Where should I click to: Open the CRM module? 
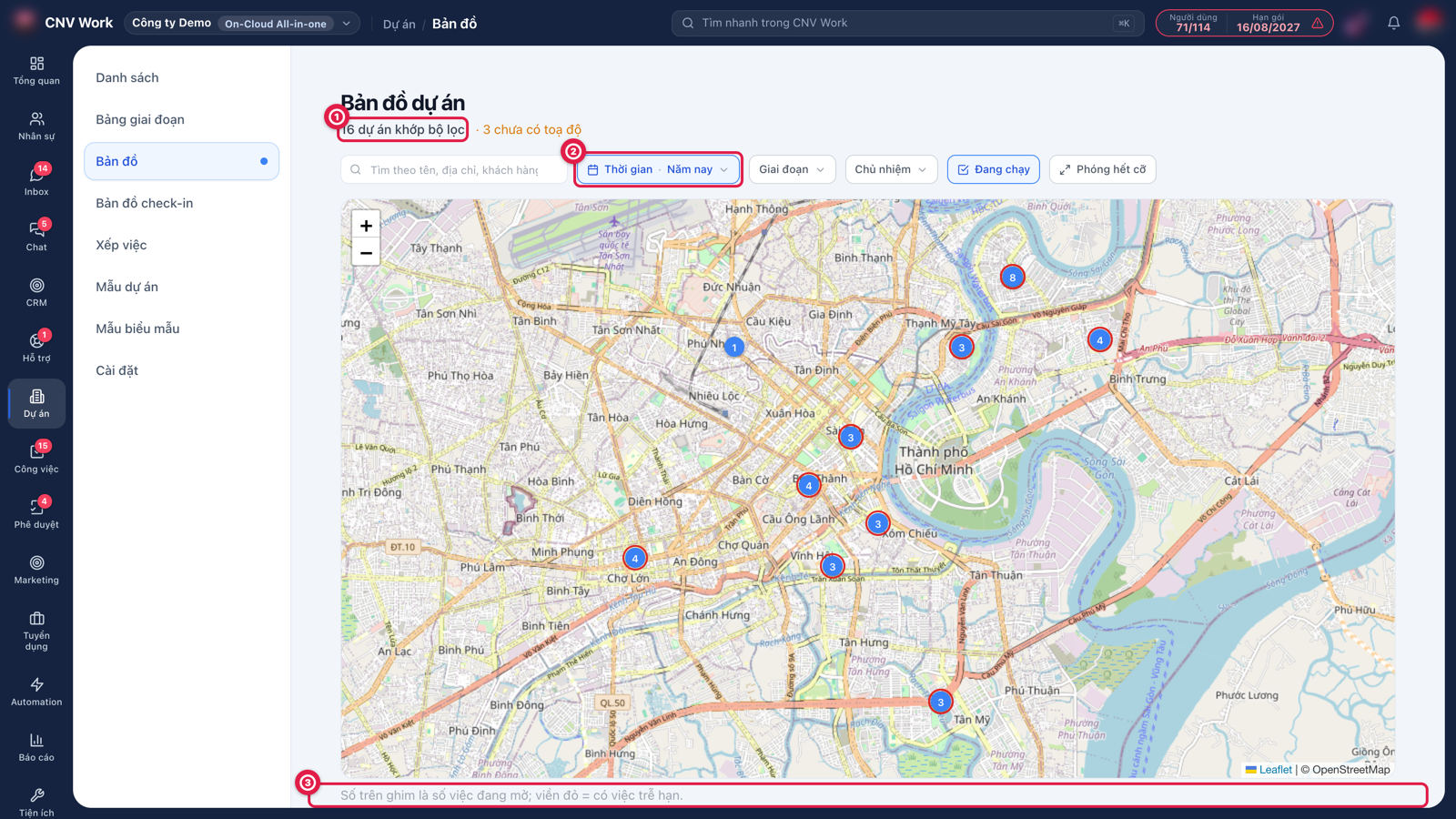36,293
